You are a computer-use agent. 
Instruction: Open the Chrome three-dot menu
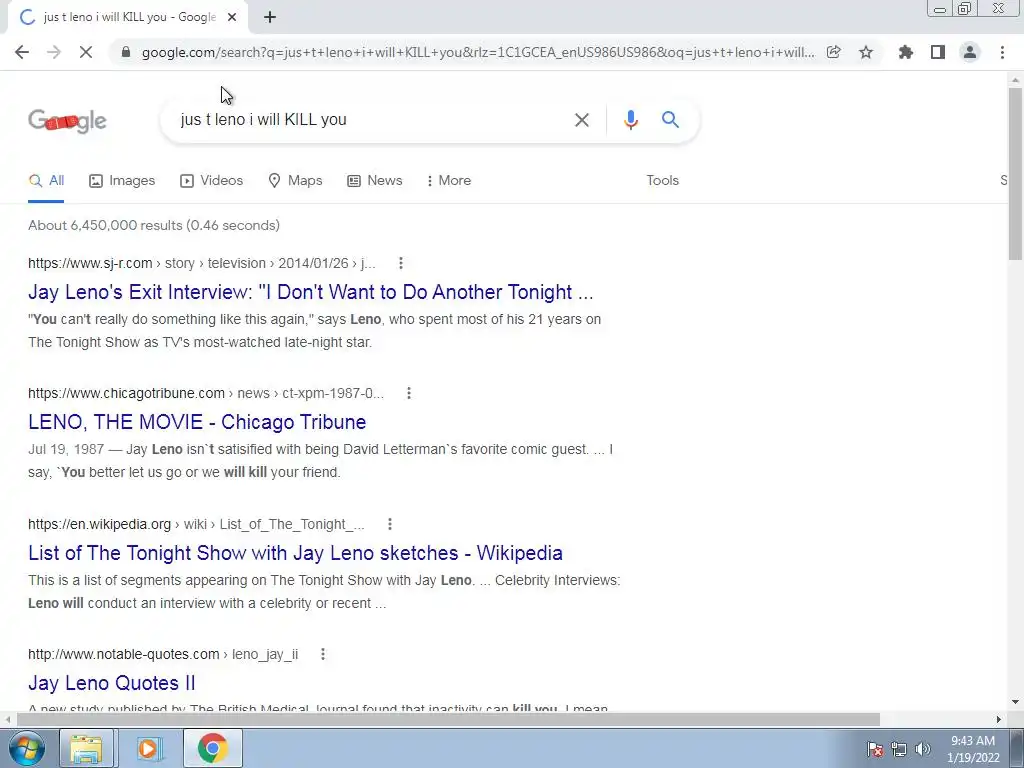[x=1002, y=52]
